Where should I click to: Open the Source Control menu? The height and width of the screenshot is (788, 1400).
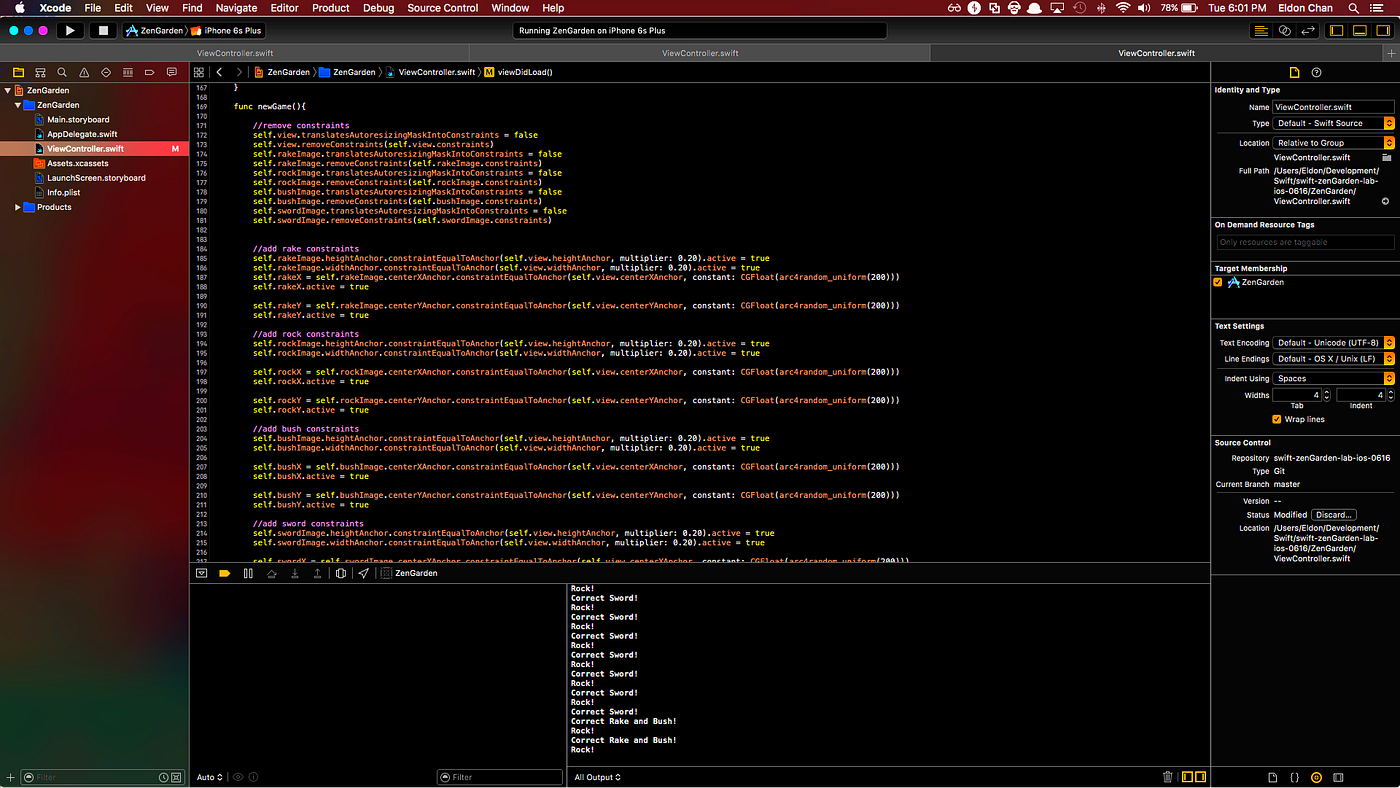(442, 8)
